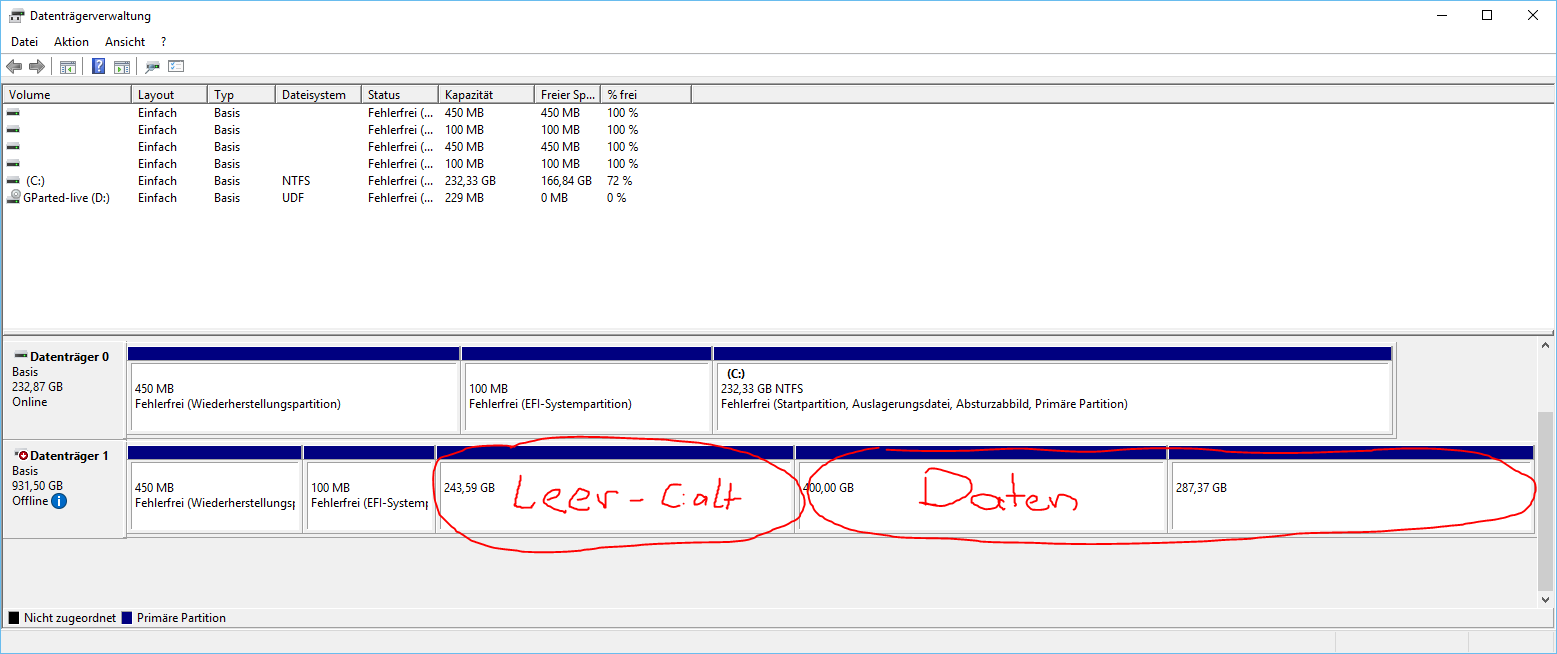The height and width of the screenshot is (654, 1557).
Task: Sort by the Freier Sp... column header
Action: point(567,95)
